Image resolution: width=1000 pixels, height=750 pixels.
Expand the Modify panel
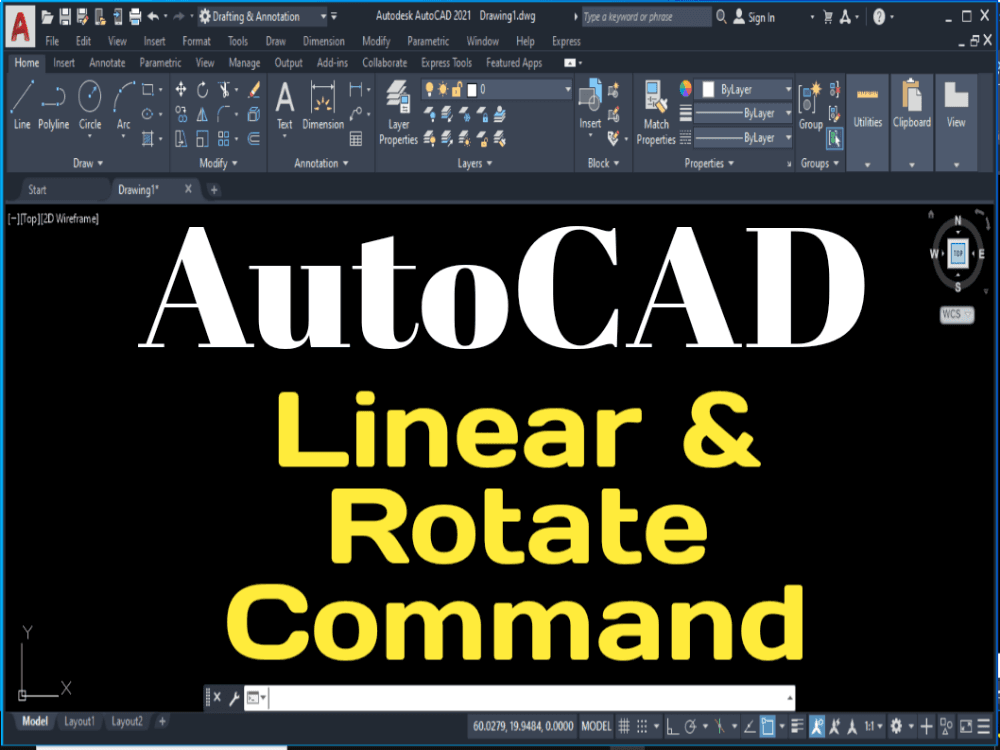point(218,163)
